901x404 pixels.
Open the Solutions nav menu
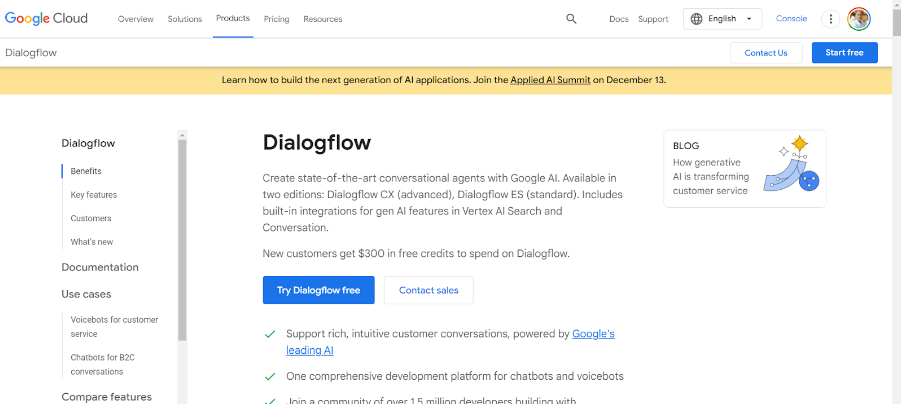pos(185,19)
